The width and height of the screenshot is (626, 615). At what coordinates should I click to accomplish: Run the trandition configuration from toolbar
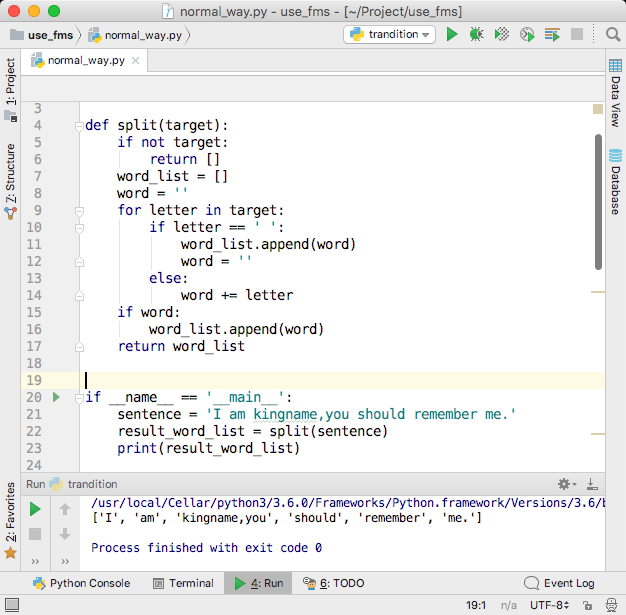coord(452,34)
